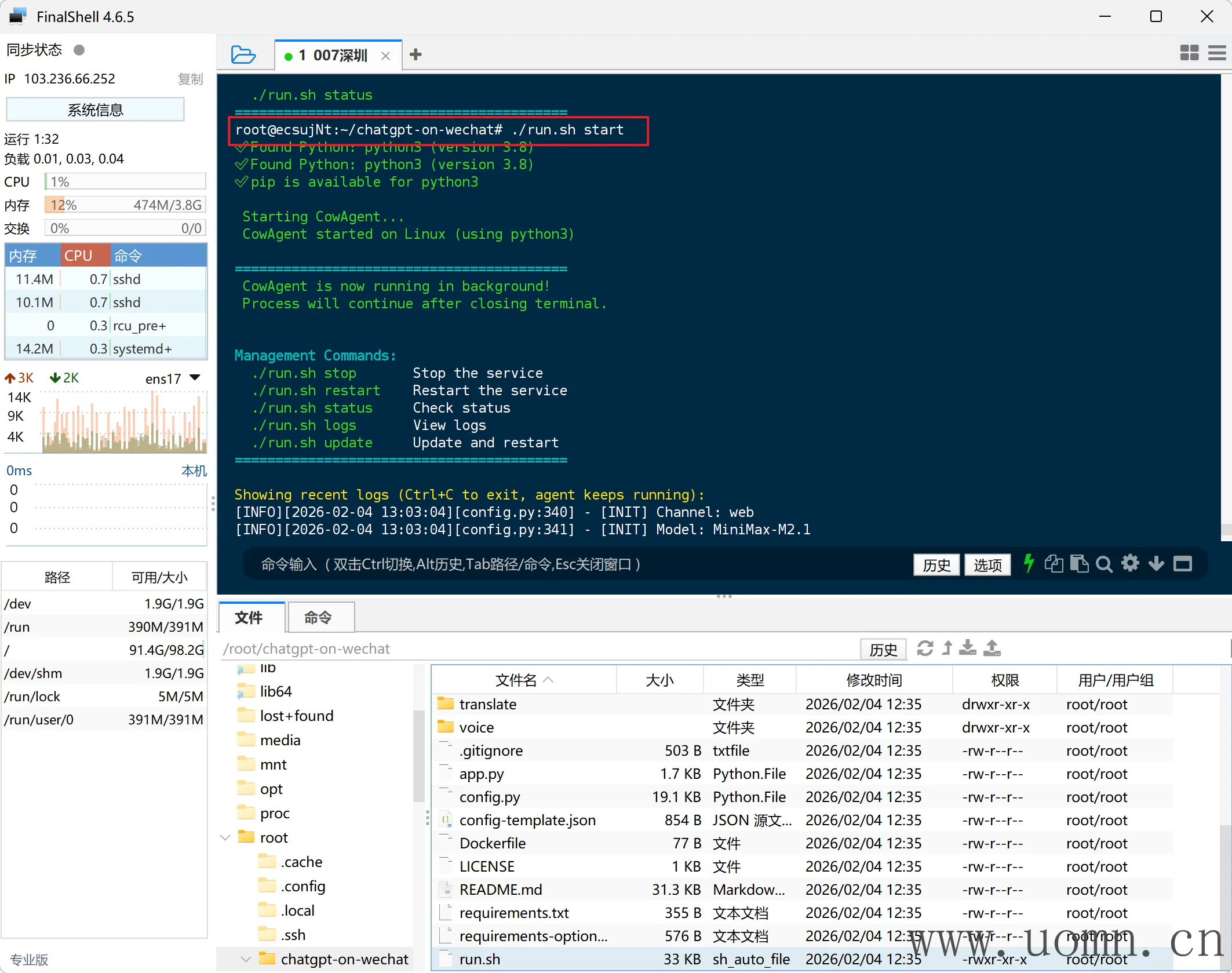Open the ens17 network interface dropdown
Viewport: 1232px width, 973px height.
pyautogui.click(x=195, y=378)
